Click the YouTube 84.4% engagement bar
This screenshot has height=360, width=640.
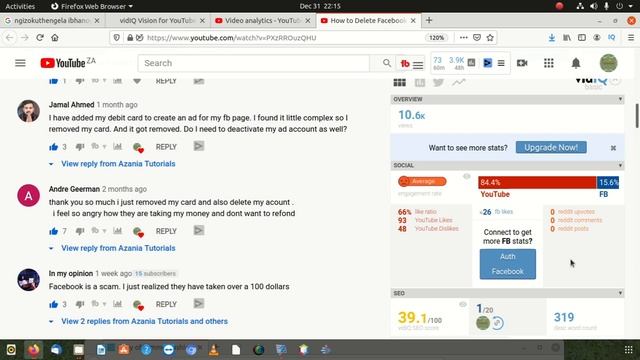coord(537,182)
